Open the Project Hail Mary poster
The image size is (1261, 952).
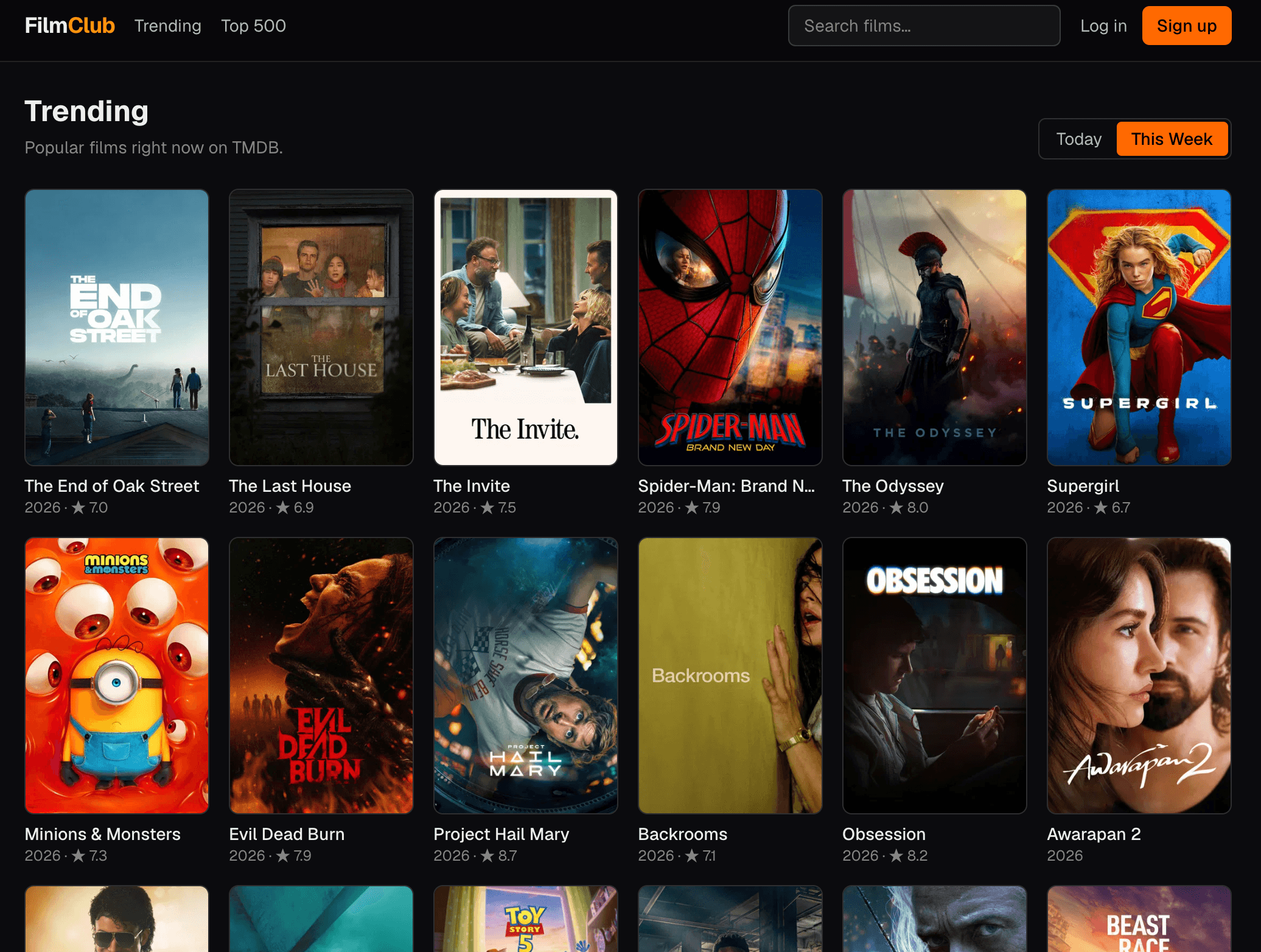tap(526, 676)
